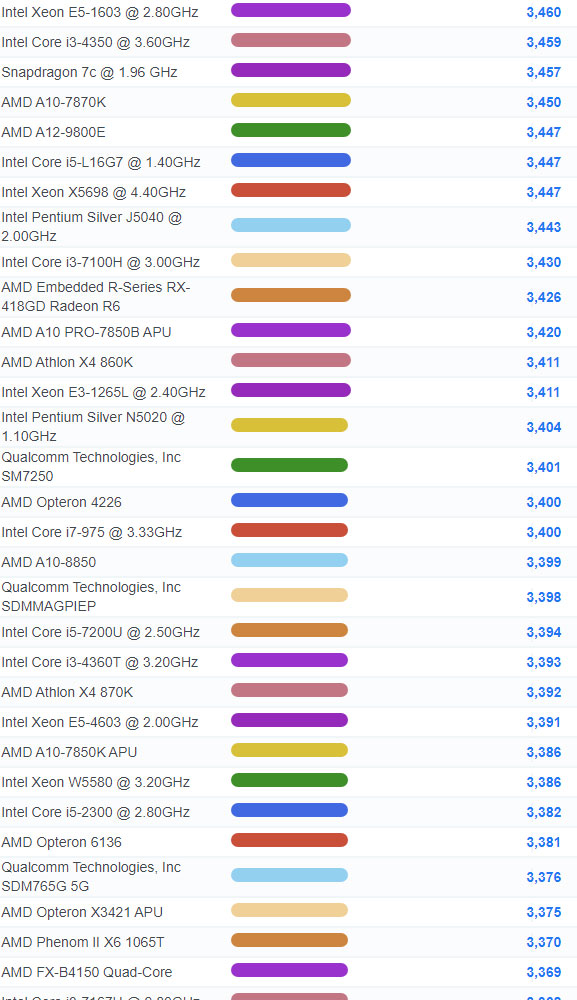Click the green bar for AMD A12-9800E
Screen dimensions: 577x1000
point(291,130)
